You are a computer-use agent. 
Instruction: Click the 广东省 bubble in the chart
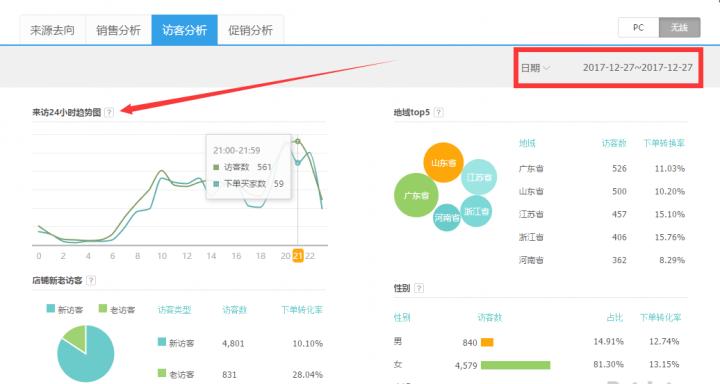point(416,195)
